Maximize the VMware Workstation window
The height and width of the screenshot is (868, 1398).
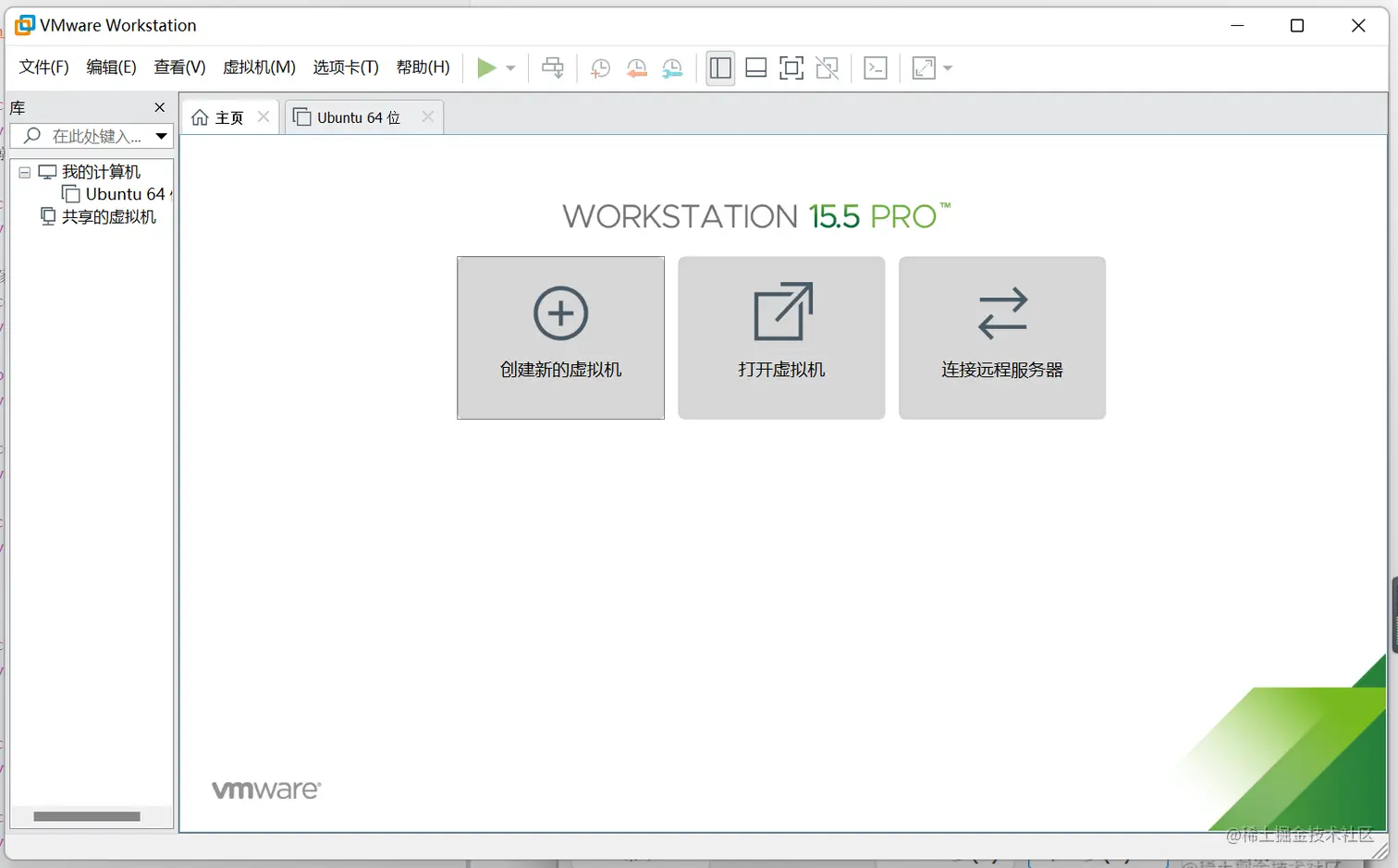click(1297, 26)
